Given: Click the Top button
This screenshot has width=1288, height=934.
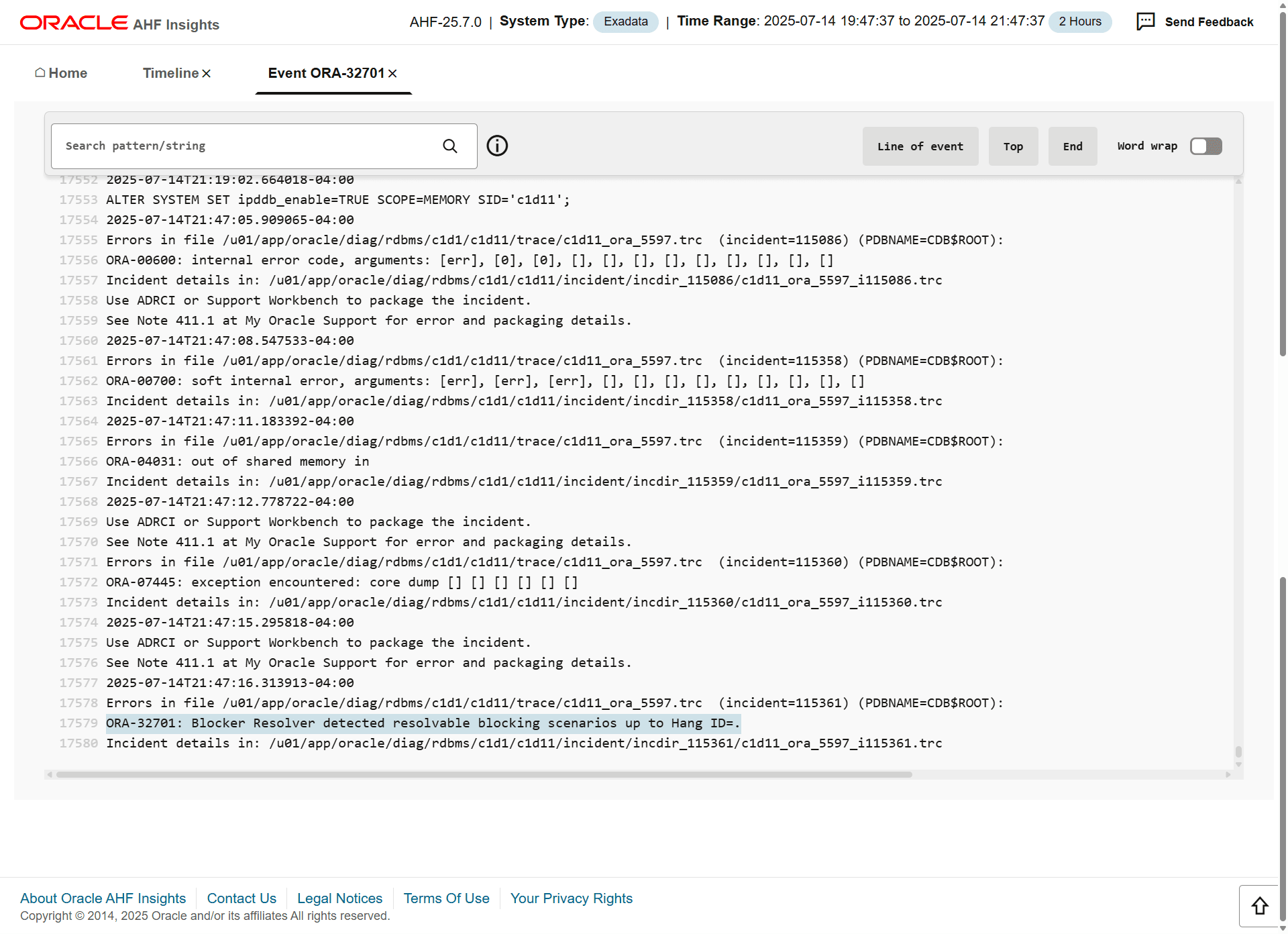Looking at the screenshot, I should [1013, 146].
